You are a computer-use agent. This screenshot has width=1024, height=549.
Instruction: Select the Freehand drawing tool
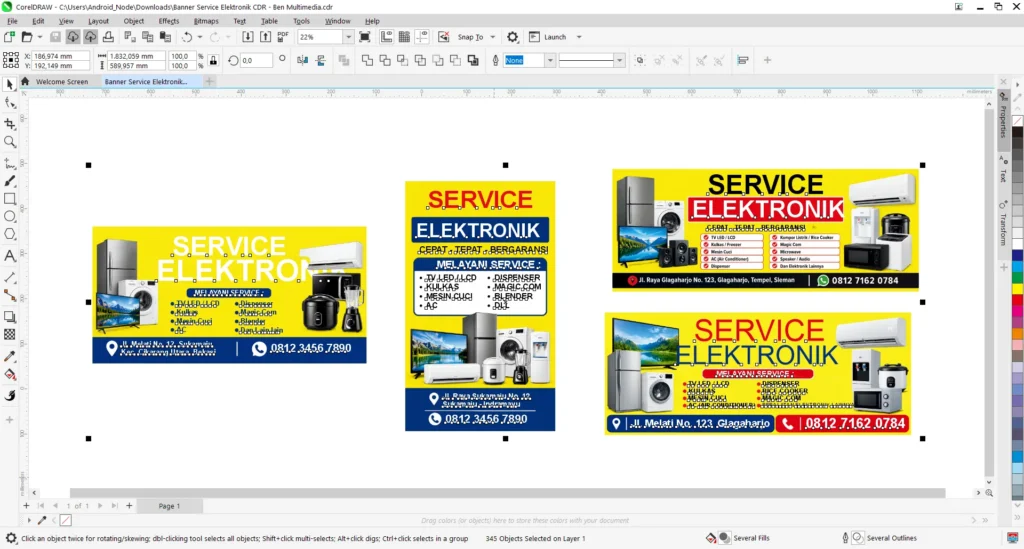click(9, 163)
